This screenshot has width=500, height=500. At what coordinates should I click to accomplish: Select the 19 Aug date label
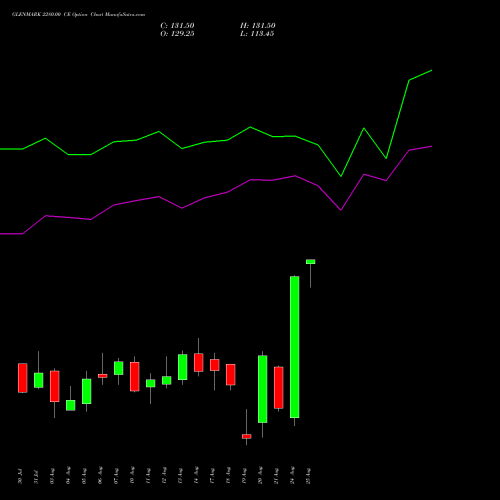click(244, 476)
